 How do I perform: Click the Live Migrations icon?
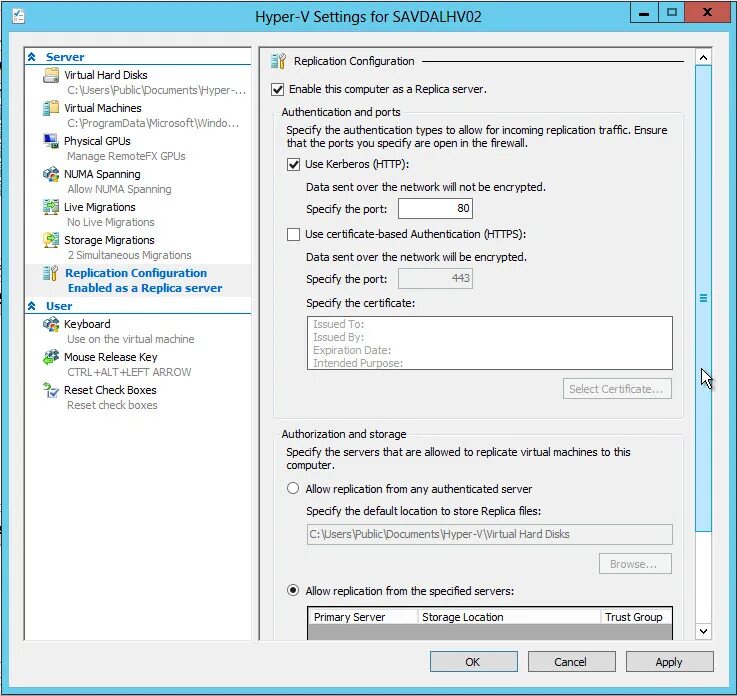(51, 207)
